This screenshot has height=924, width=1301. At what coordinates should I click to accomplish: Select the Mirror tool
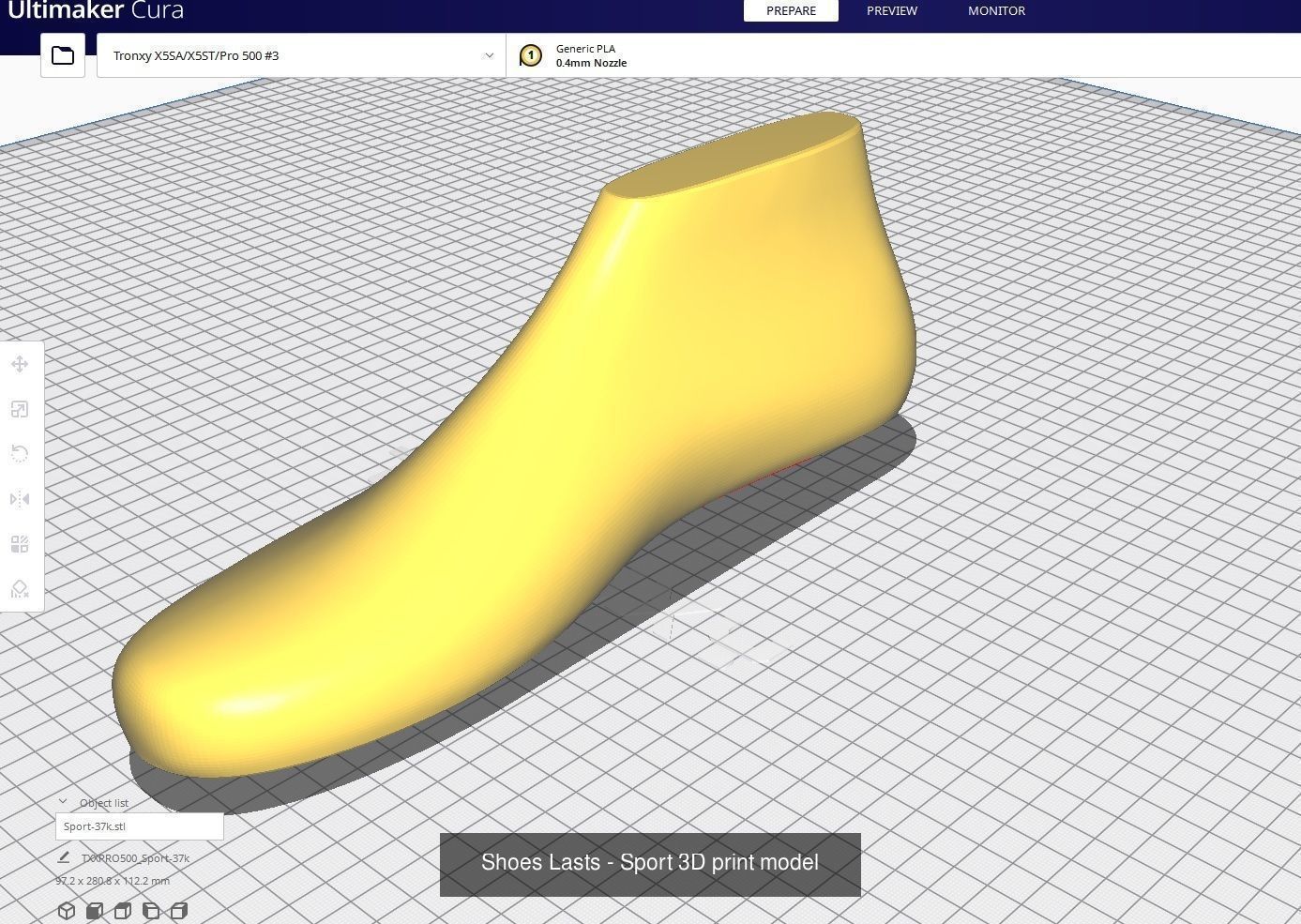pyautogui.click(x=20, y=498)
